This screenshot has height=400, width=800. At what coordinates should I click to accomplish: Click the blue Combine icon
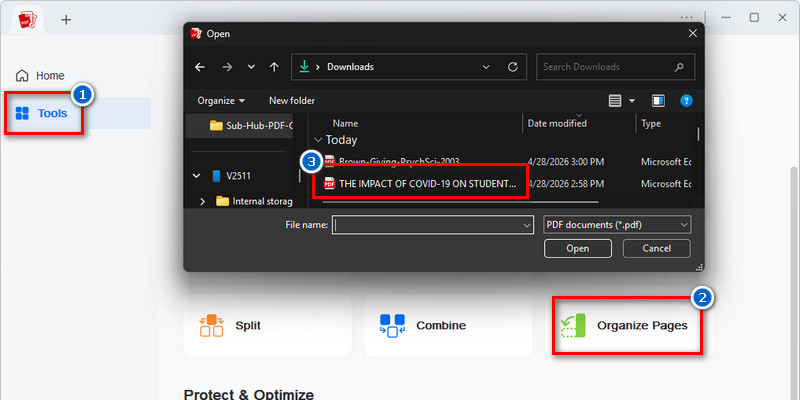pos(392,326)
